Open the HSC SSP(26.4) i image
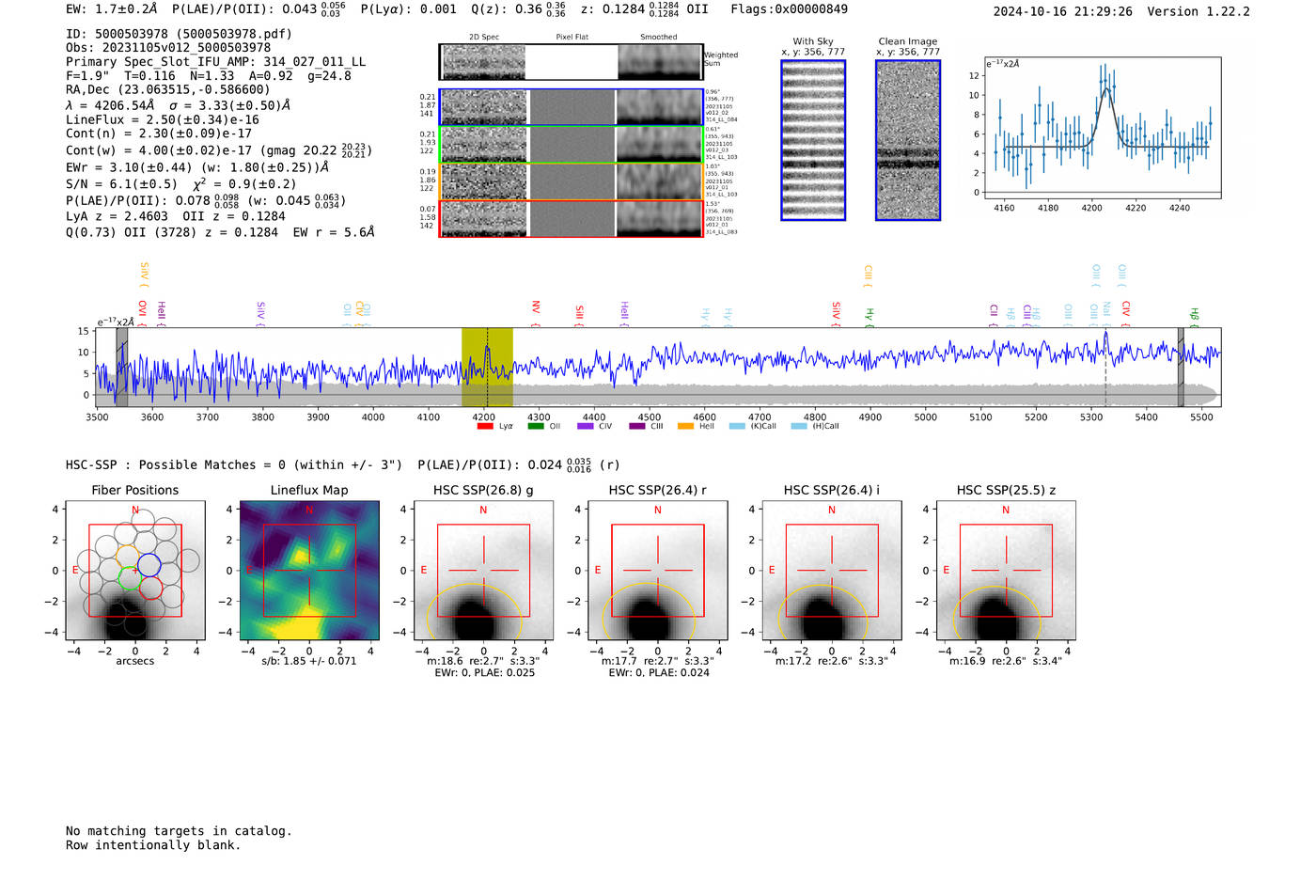This screenshot has width=1316, height=896. tap(832, 571)
